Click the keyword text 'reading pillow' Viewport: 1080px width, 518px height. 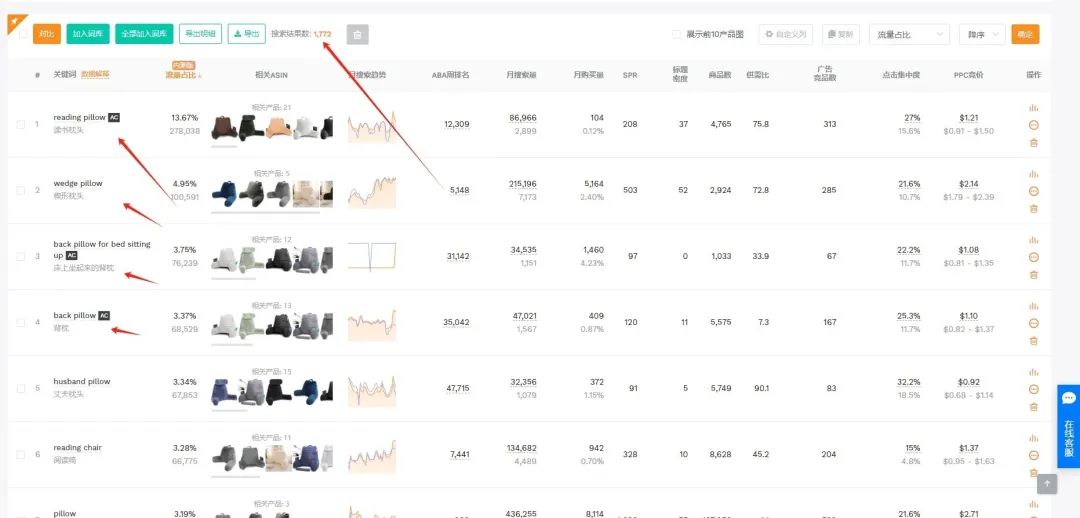80,117
